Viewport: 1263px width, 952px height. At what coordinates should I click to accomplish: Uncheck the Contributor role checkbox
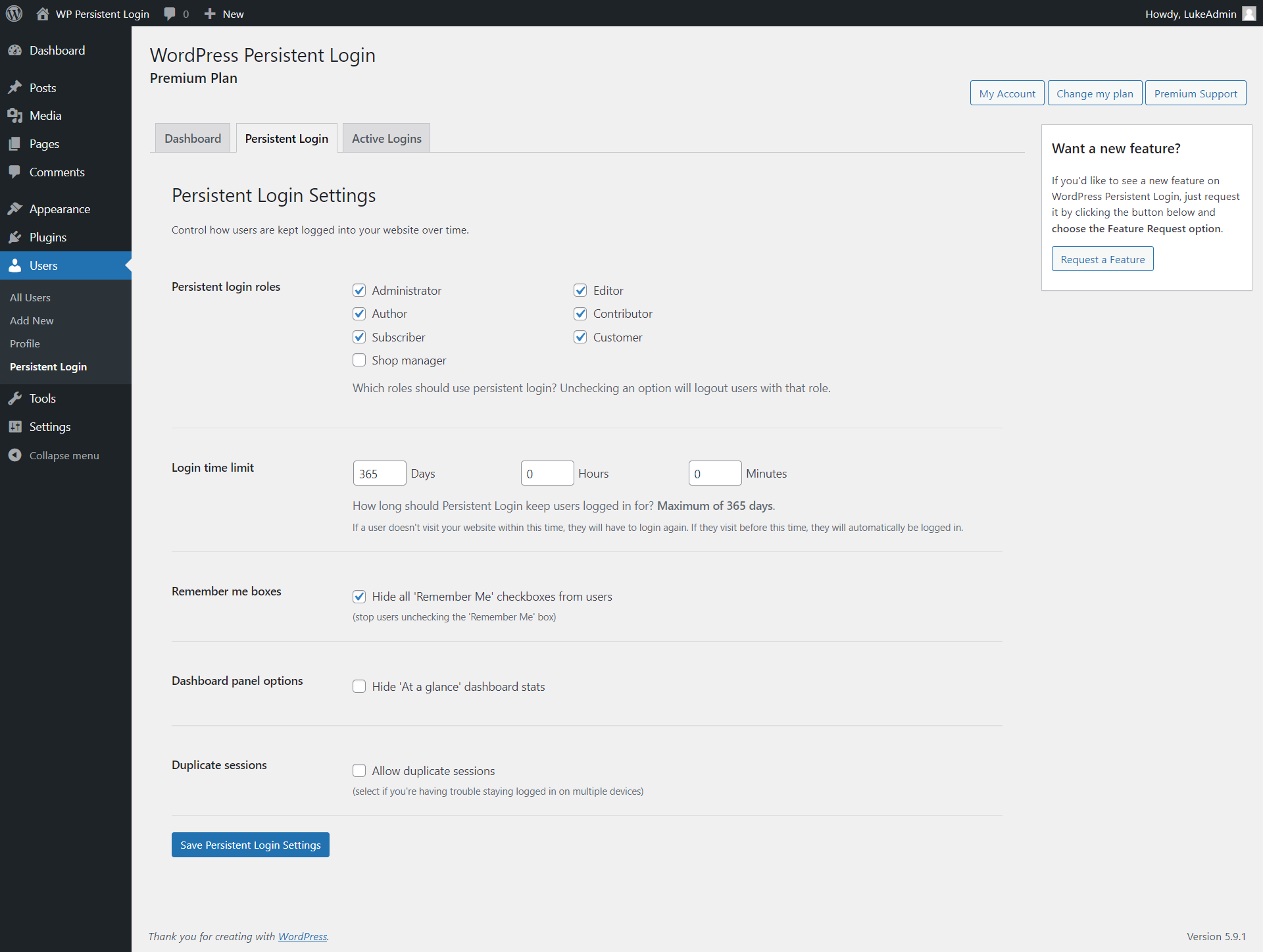point(580,314)
